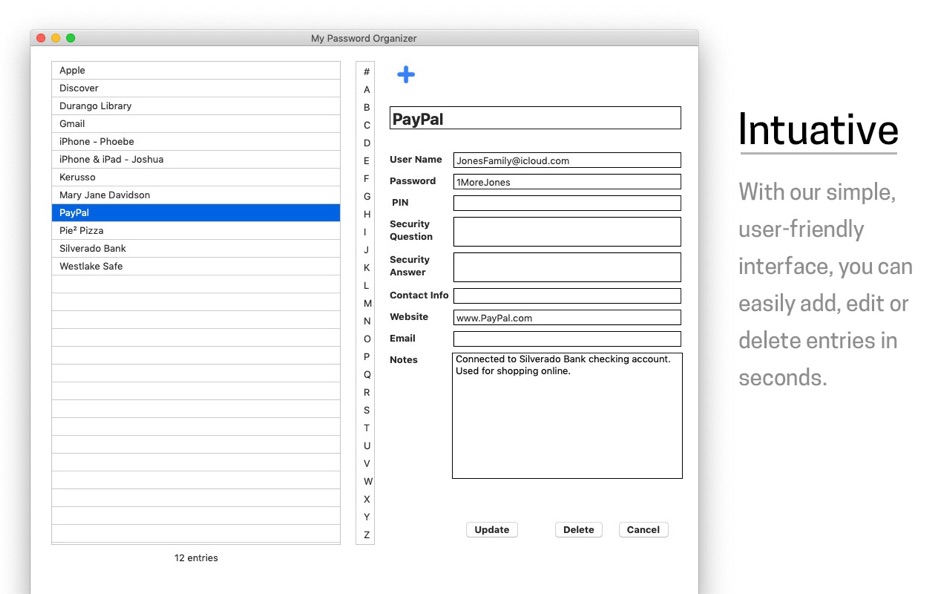Jump to letter G in the alphabet index
This screenshot has height=594, width=950.
[366, 194]
